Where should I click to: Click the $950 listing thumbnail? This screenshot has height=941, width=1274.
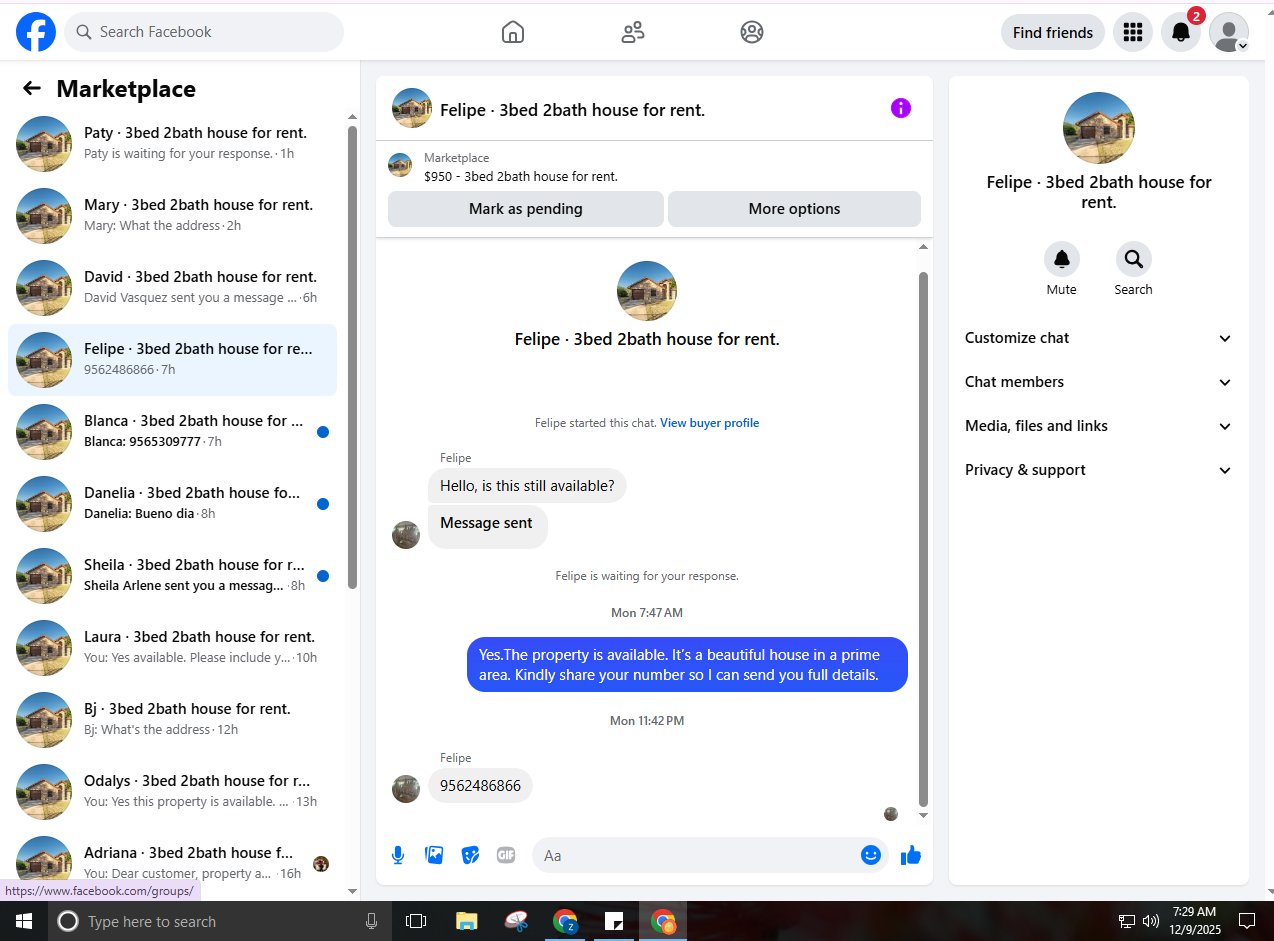pyautogui.click(x=400, y=165)
